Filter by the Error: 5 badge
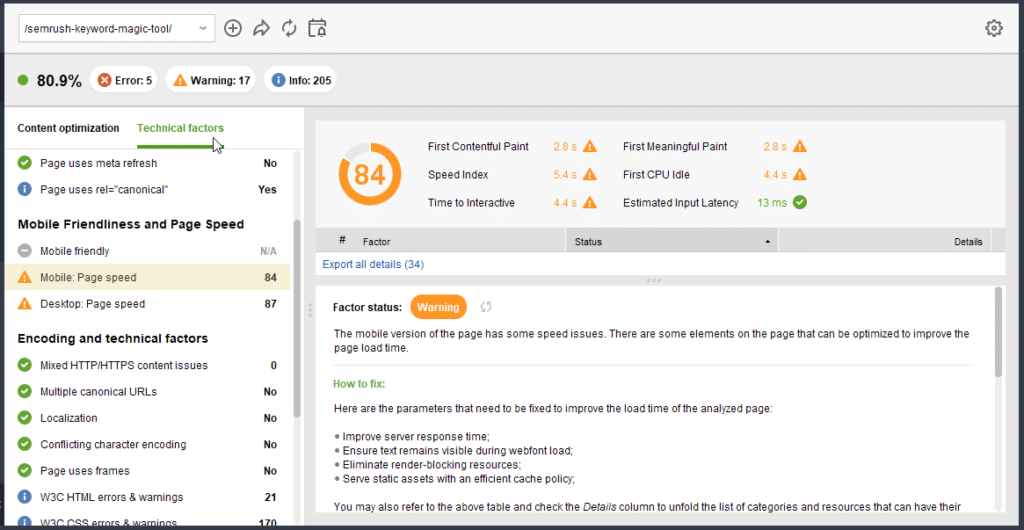This screenshot has height=530, width=1024. click(x=124, y=80)
